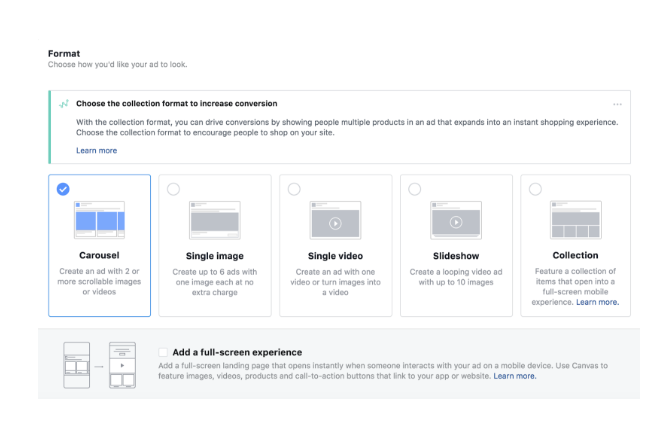Select the Single image radio button
This screenshot has height=445, width=663.
coord(173,189)
